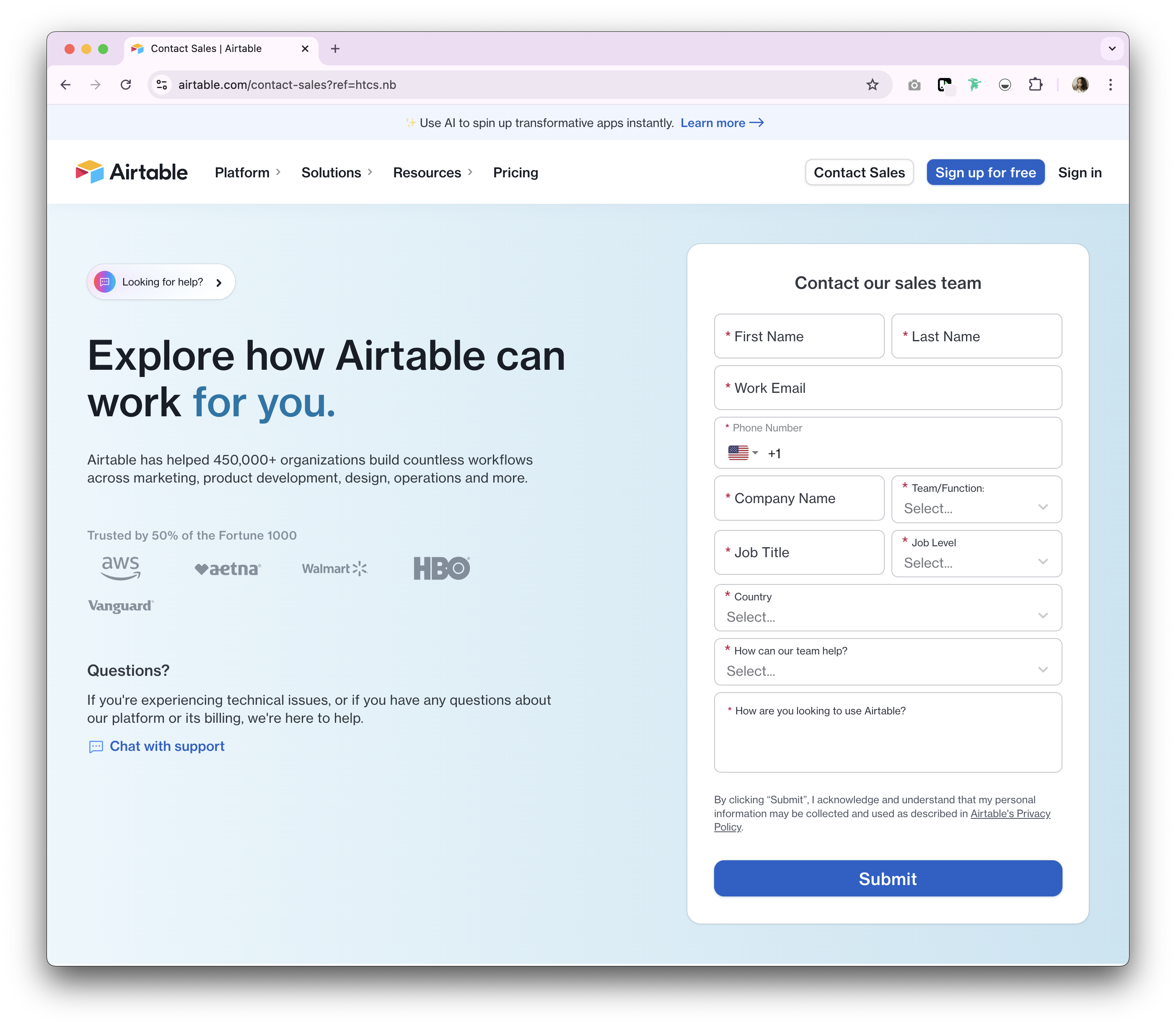Screen dimensions: 1176x1028
Task: Open the Chat with support link
Action: pos(166,746)
